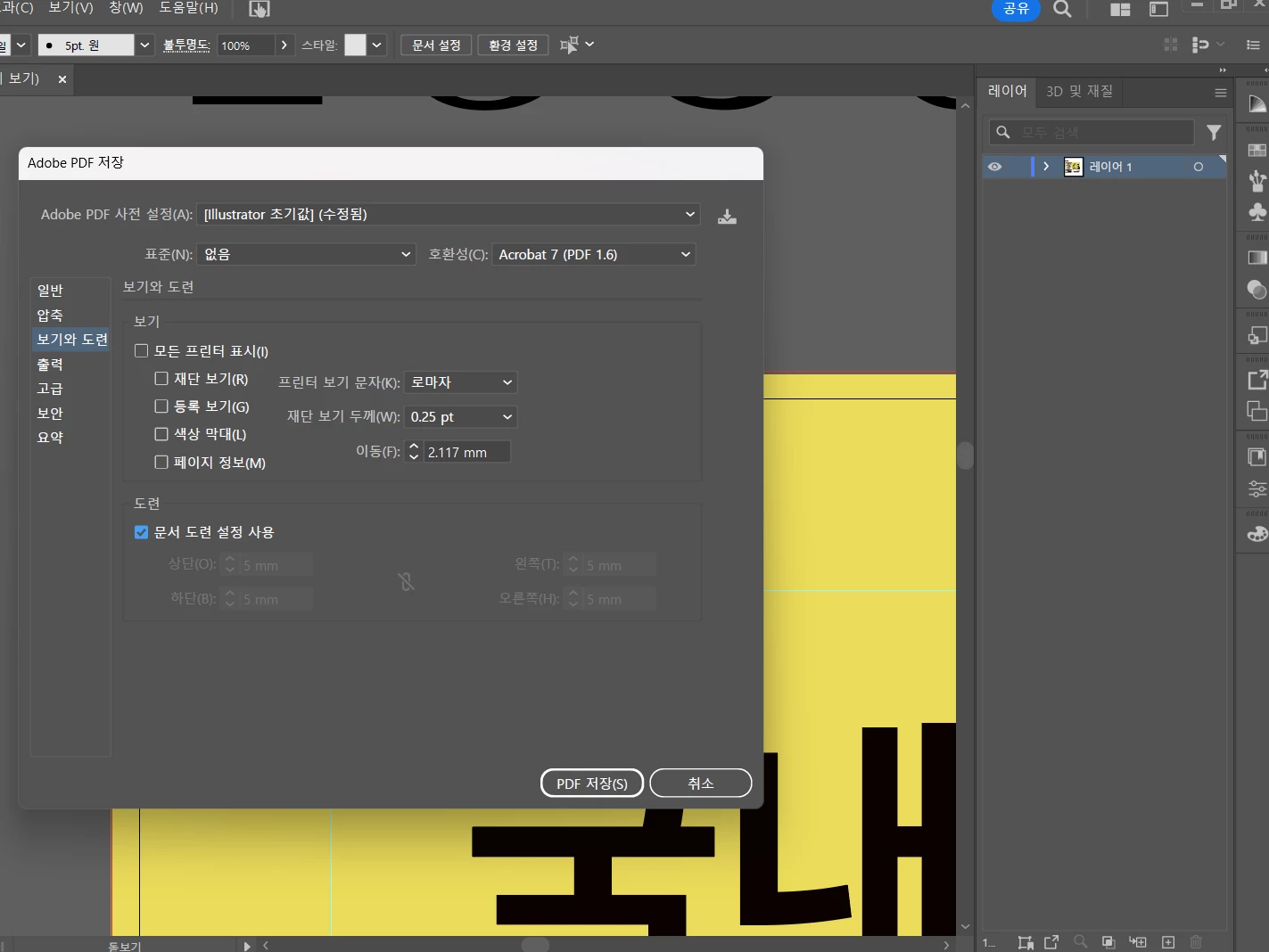This screenshot has width=1269, height=952.
Task: Open the Adobe PDF 사전 설정 dropdown
Action: click(448, 214)
